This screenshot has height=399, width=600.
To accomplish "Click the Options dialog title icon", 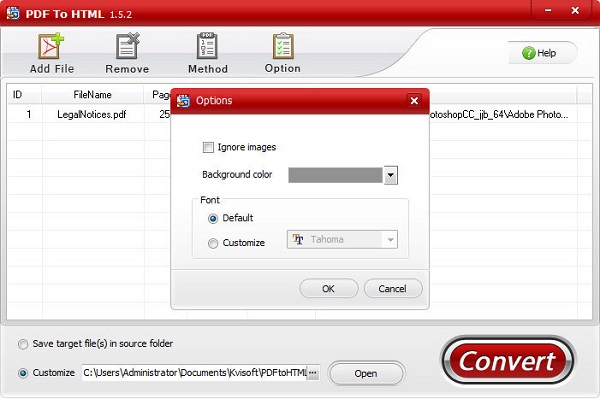I will pos(183,101).
